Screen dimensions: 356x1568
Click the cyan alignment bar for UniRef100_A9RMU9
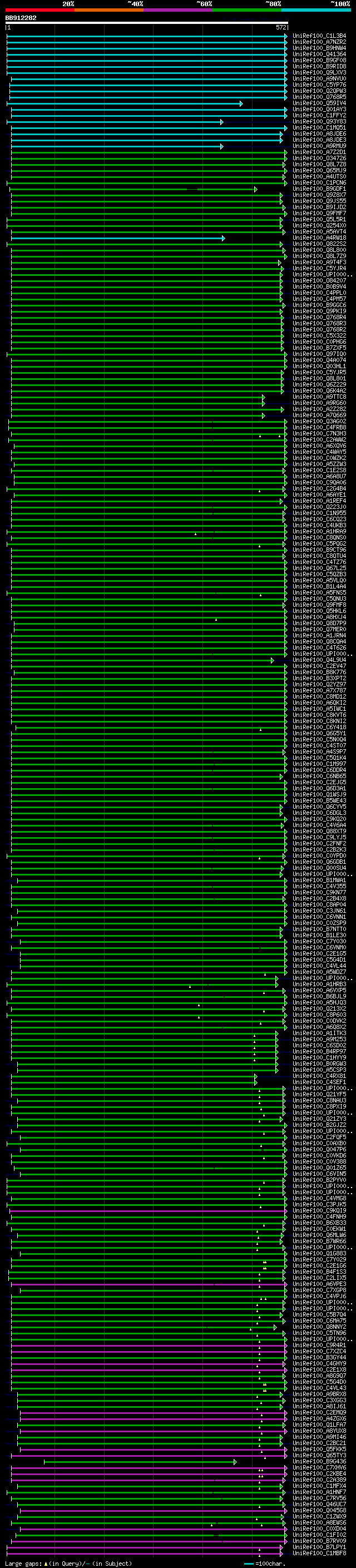point(117,146)
